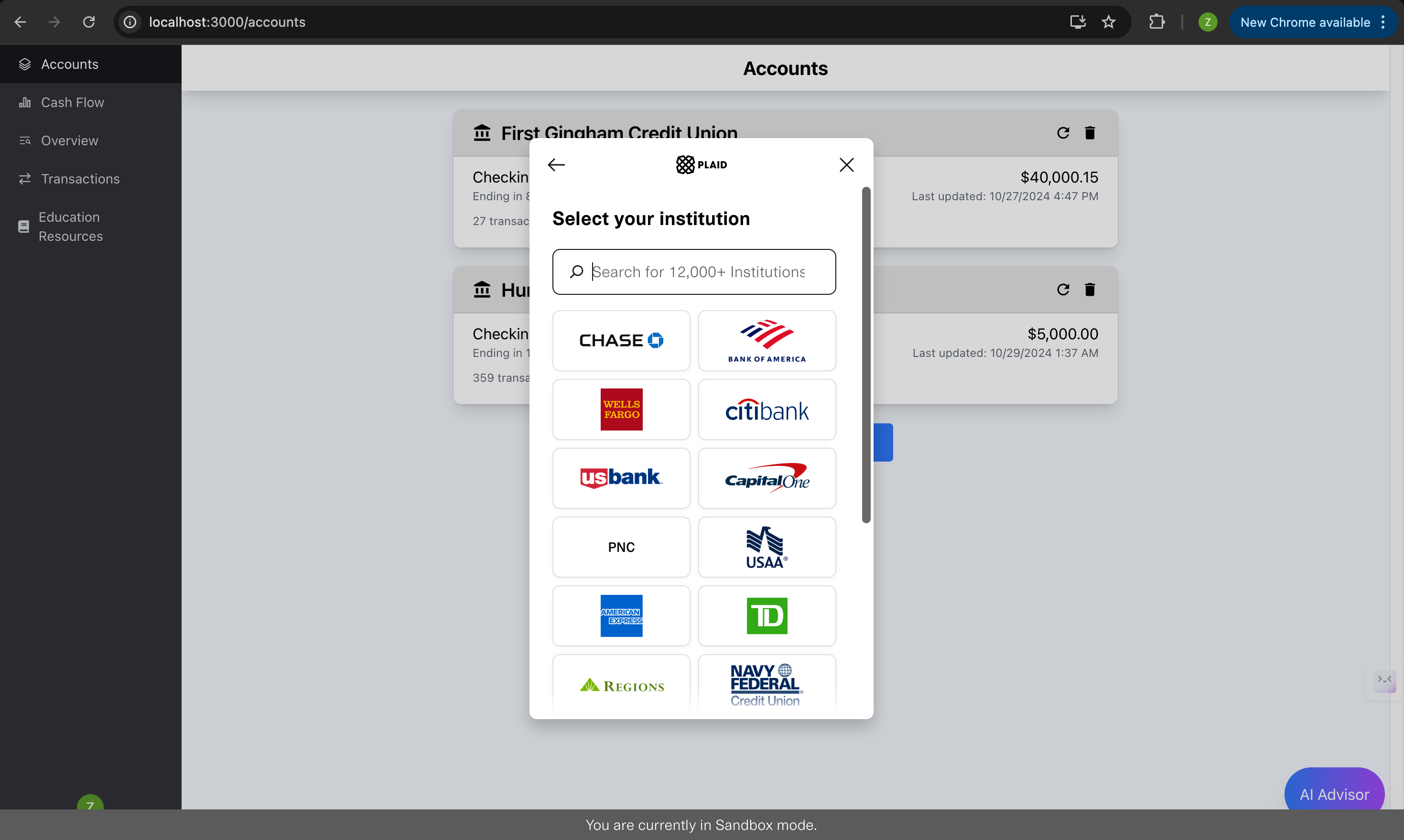Open the Cash Flow sidebar item

[x=73, y=102]
